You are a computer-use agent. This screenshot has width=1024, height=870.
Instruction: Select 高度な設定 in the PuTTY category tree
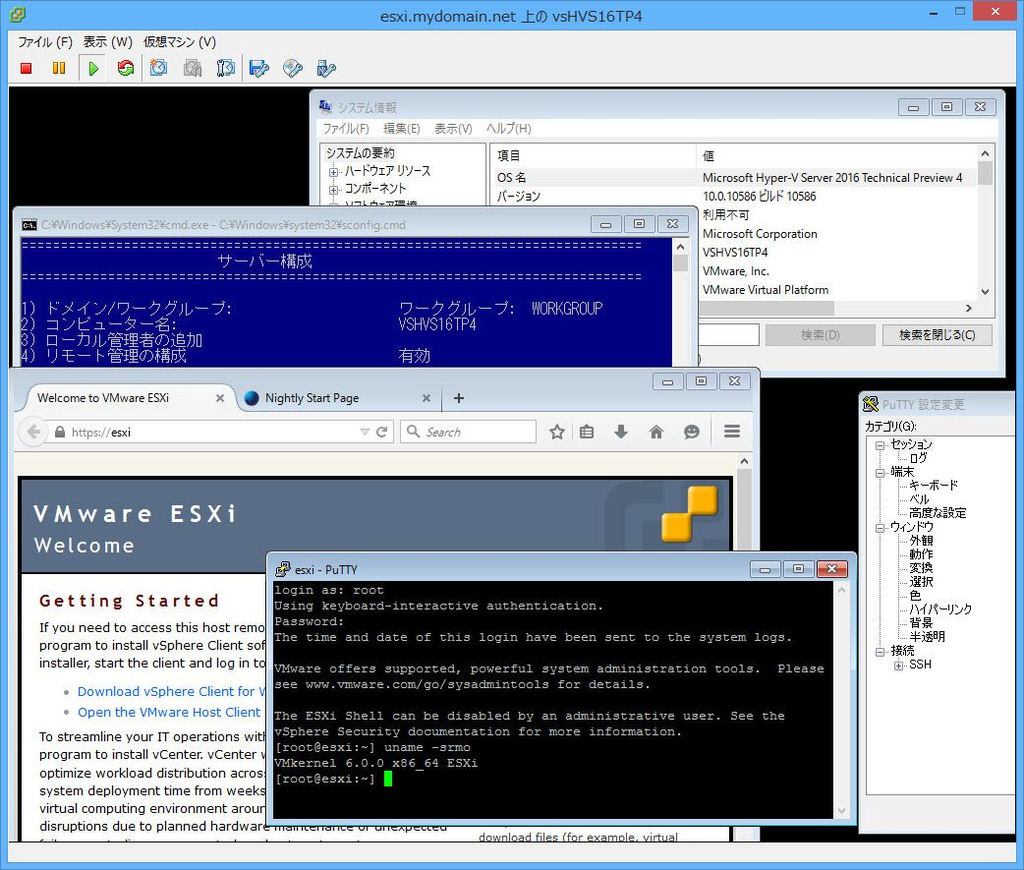(x=937, y=513)
